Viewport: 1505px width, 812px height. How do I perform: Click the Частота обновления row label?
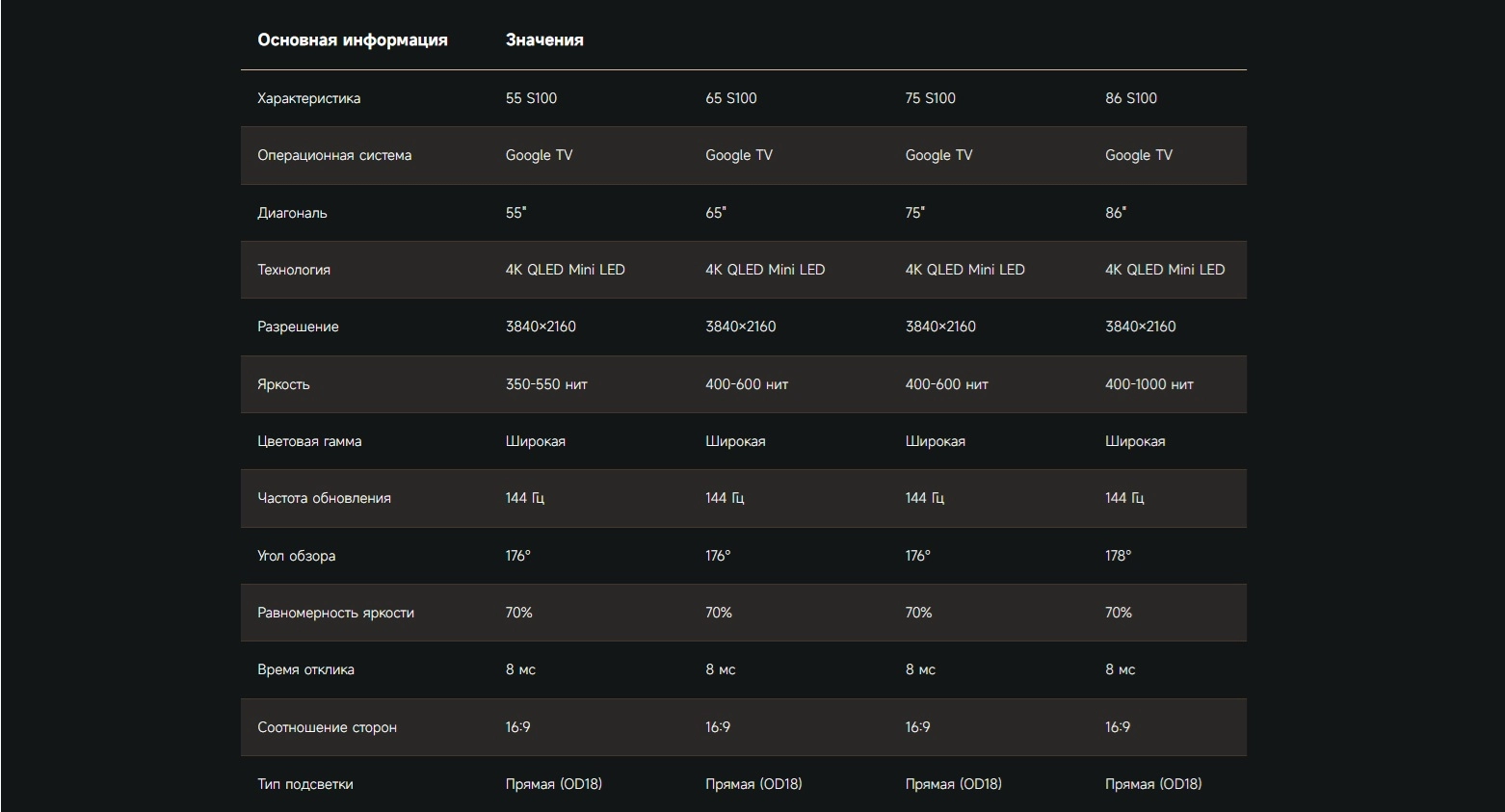[x=324, y=498]
